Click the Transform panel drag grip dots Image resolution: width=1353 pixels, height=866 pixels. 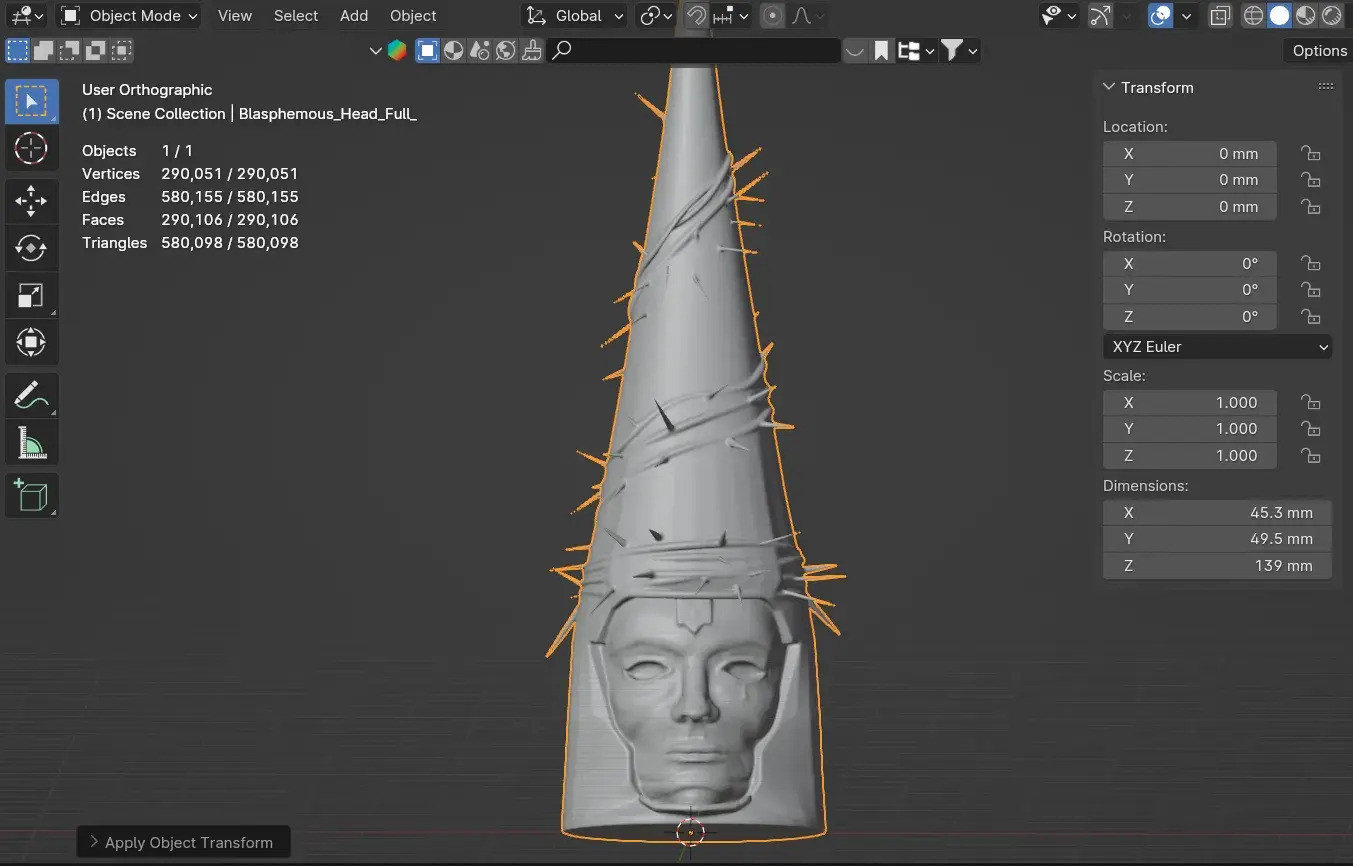pos(1326,87)
